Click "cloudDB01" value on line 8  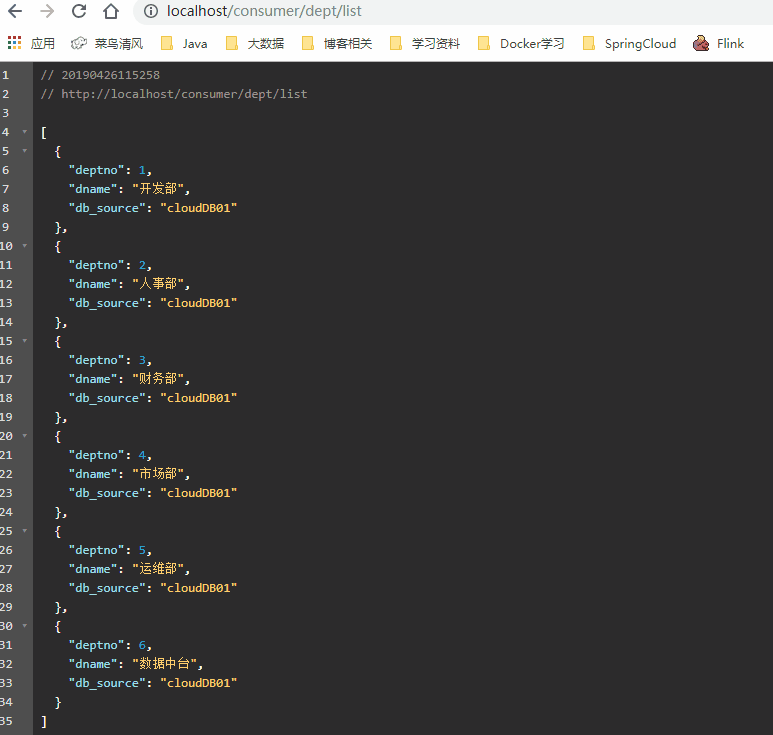tap(199, 208)
